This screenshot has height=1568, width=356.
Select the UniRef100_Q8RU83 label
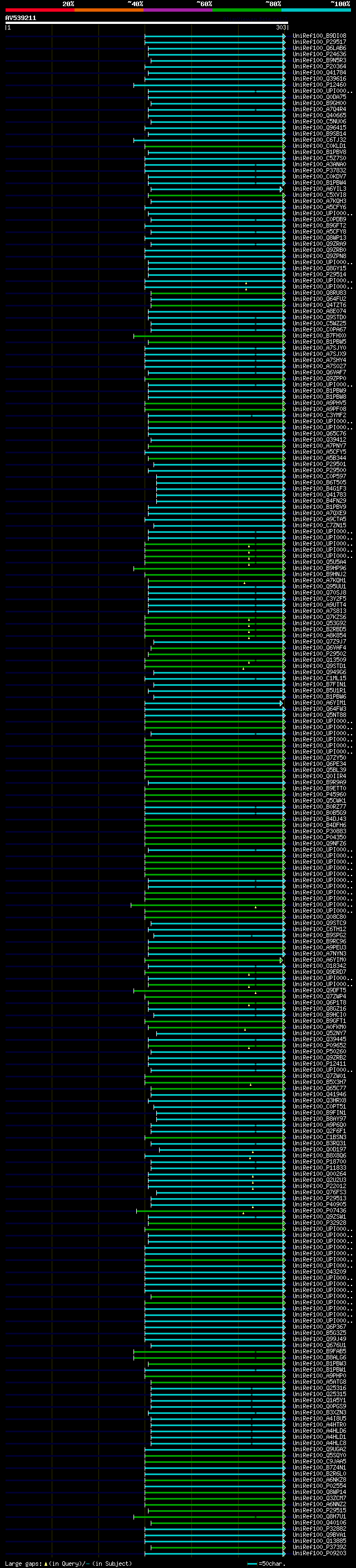(319, 293)
